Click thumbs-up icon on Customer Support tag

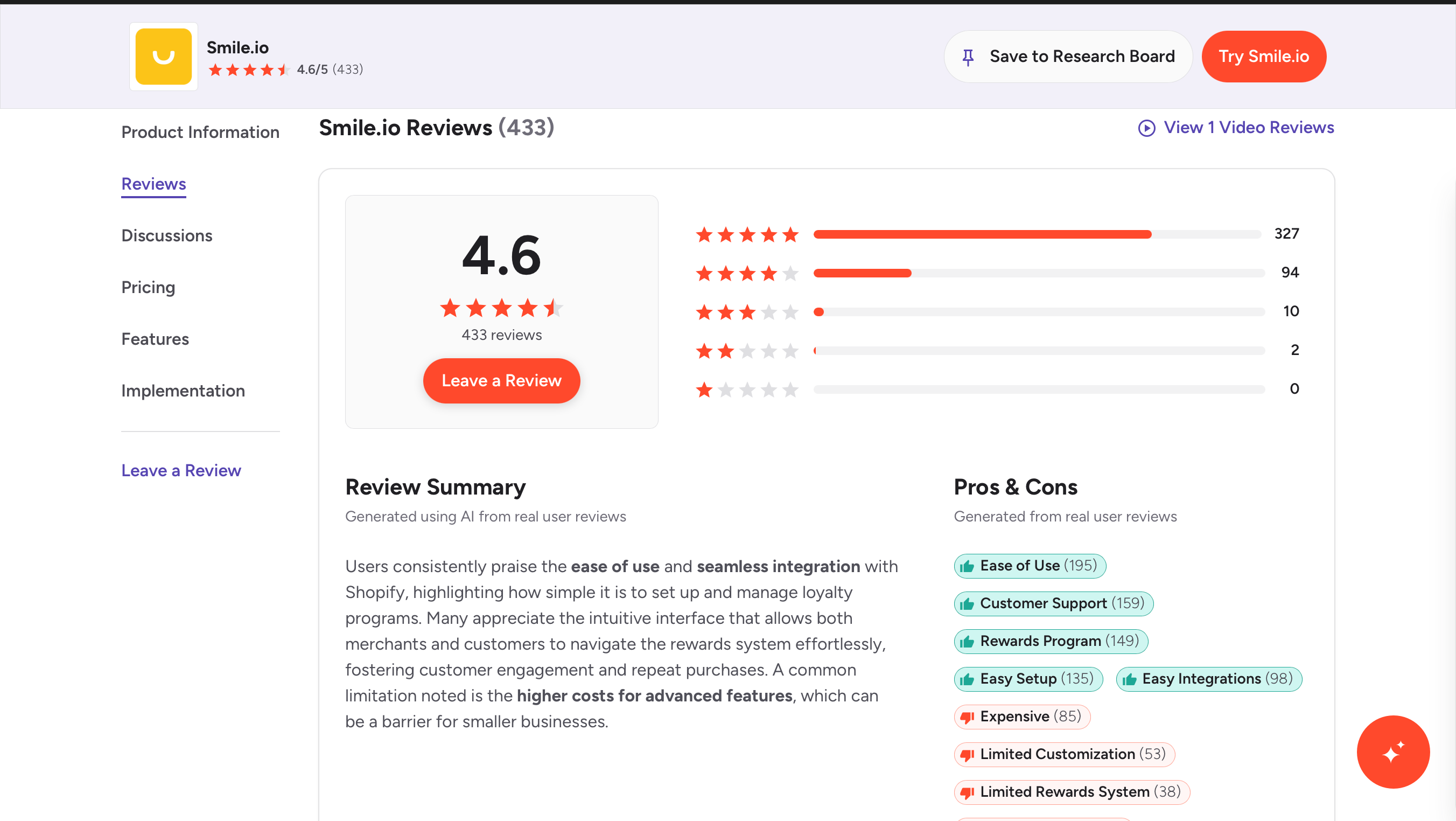point(967,604)
